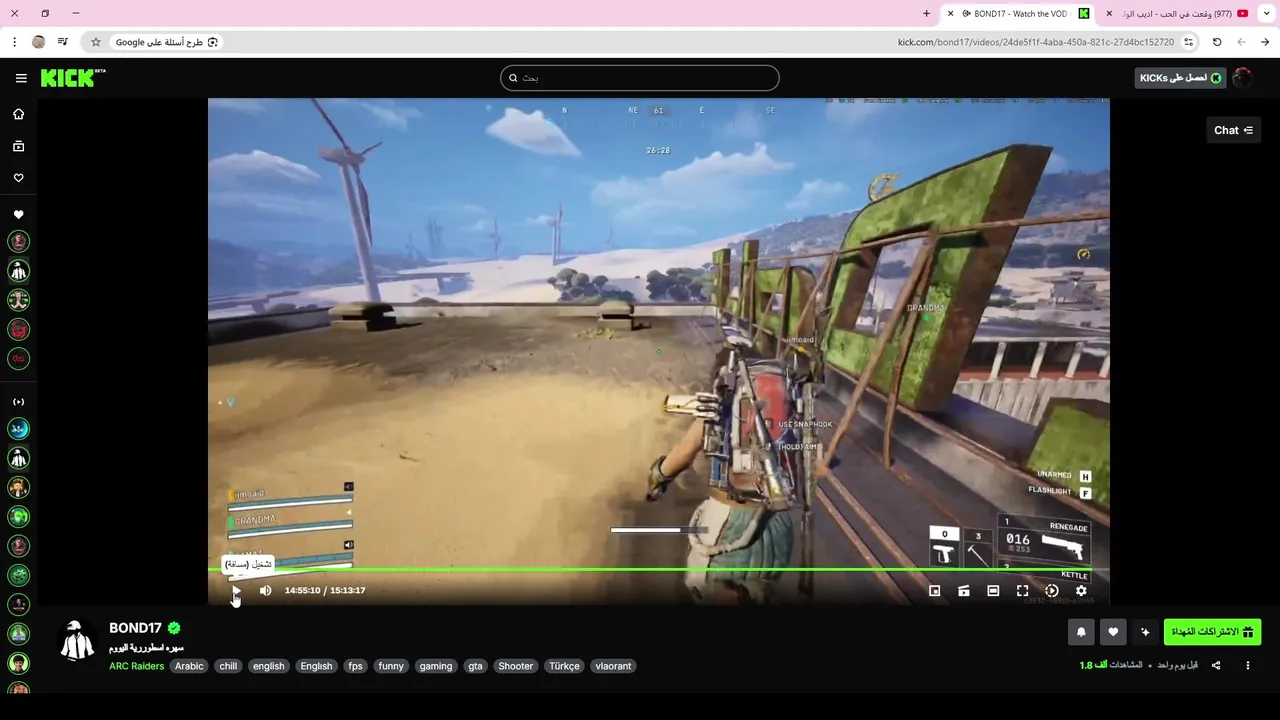Enable picture-in-picture mini player
1280x720 pixels.
pos(935,591)
